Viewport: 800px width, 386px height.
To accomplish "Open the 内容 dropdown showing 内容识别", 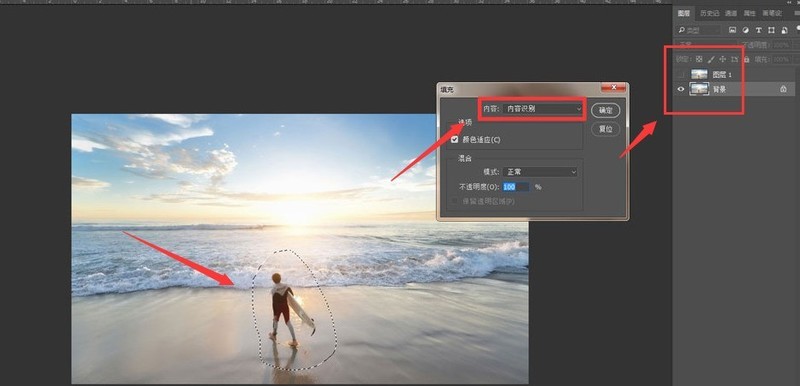I will click(542, 109).
